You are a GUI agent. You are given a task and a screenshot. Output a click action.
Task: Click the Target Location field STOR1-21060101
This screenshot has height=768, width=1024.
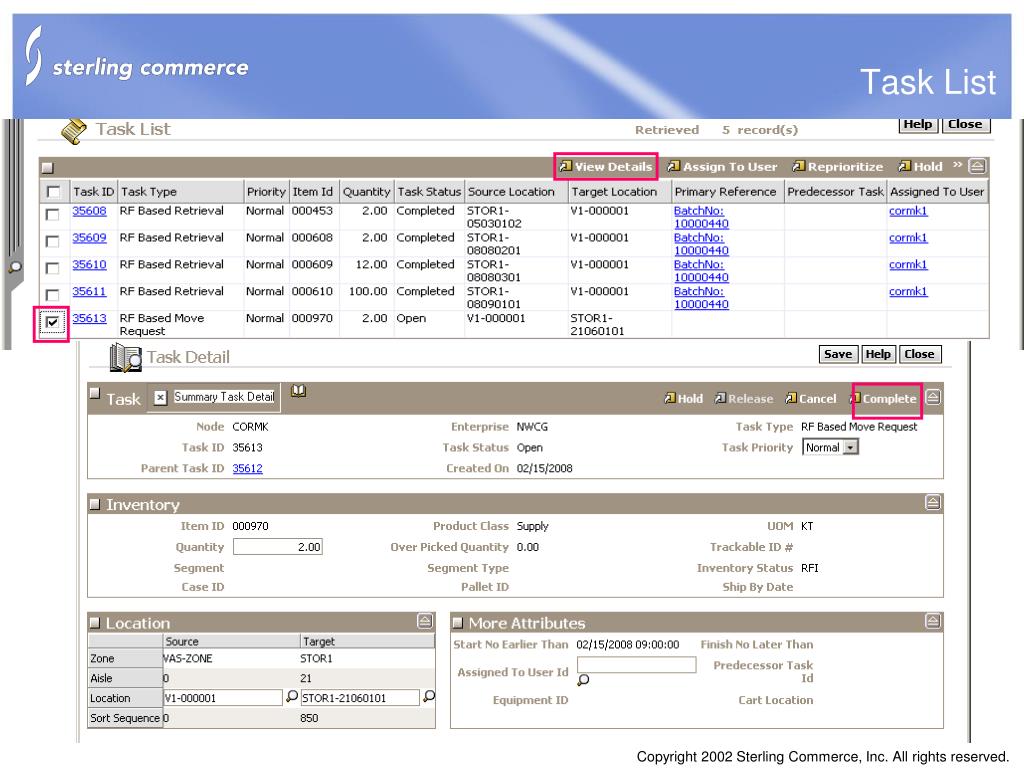point(360,698)
